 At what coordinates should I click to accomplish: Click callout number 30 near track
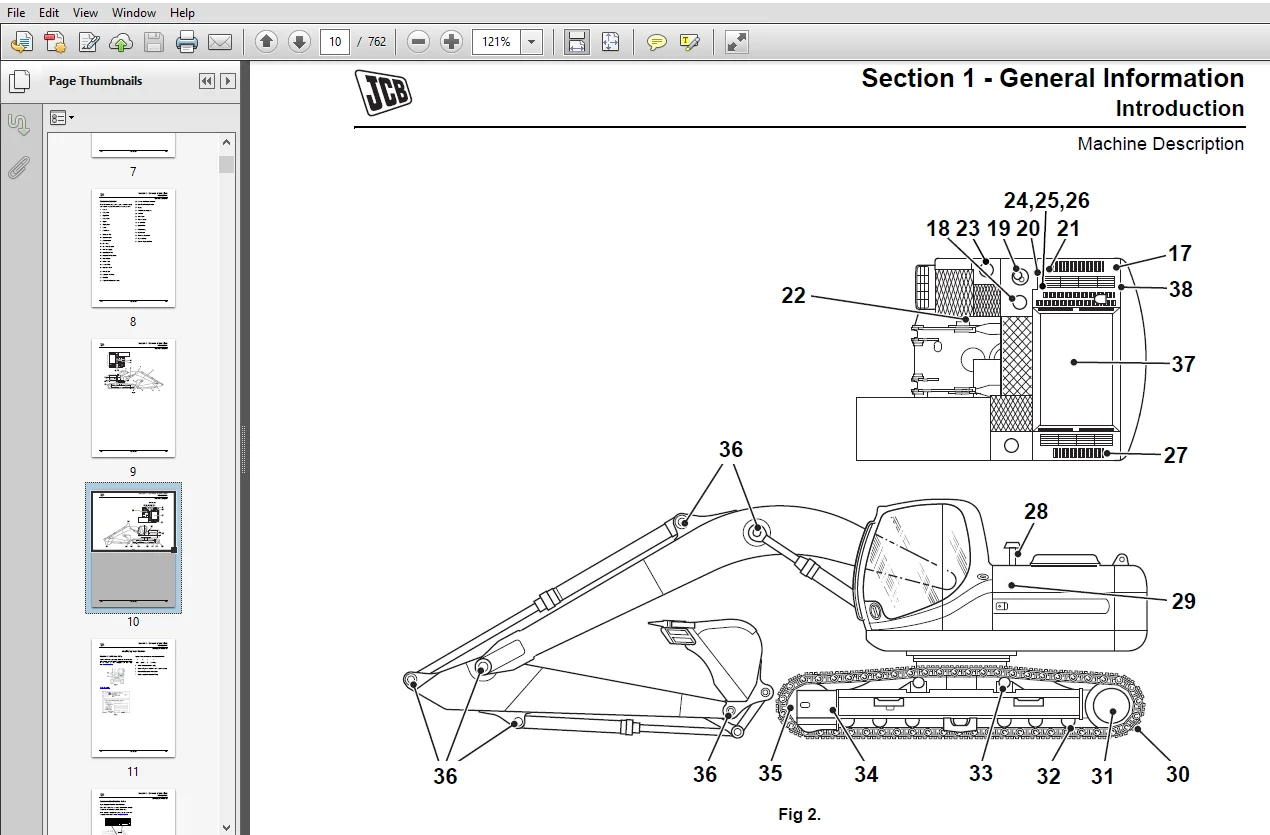click(x=1178, y=774)
